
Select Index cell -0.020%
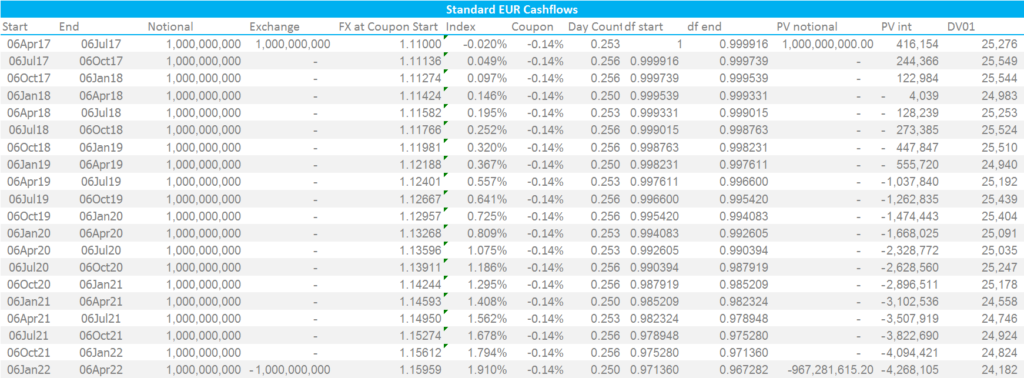click(485, 44)
